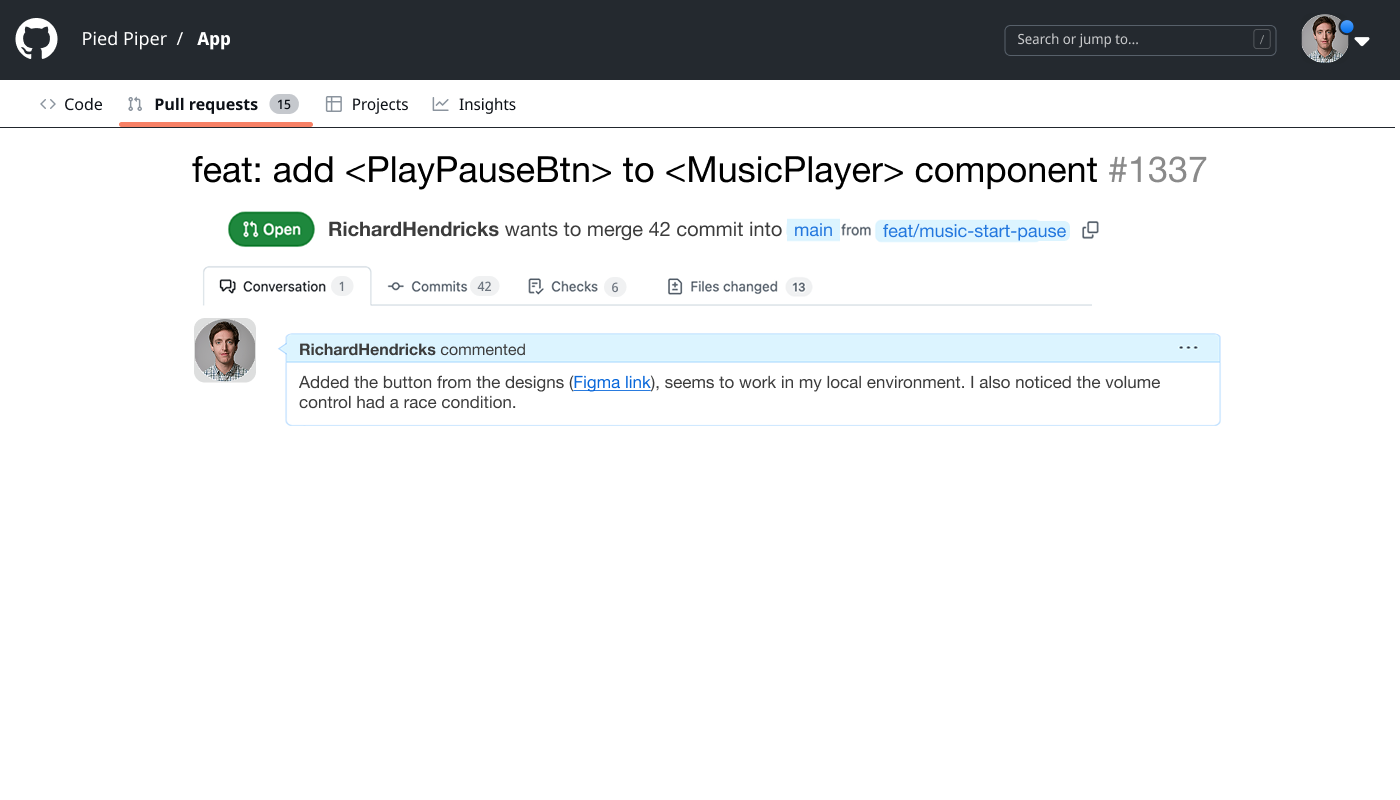This screenshot has width=1400, height=800.
Task: Open the Figma link in the comment
Action: click(612, 382)
